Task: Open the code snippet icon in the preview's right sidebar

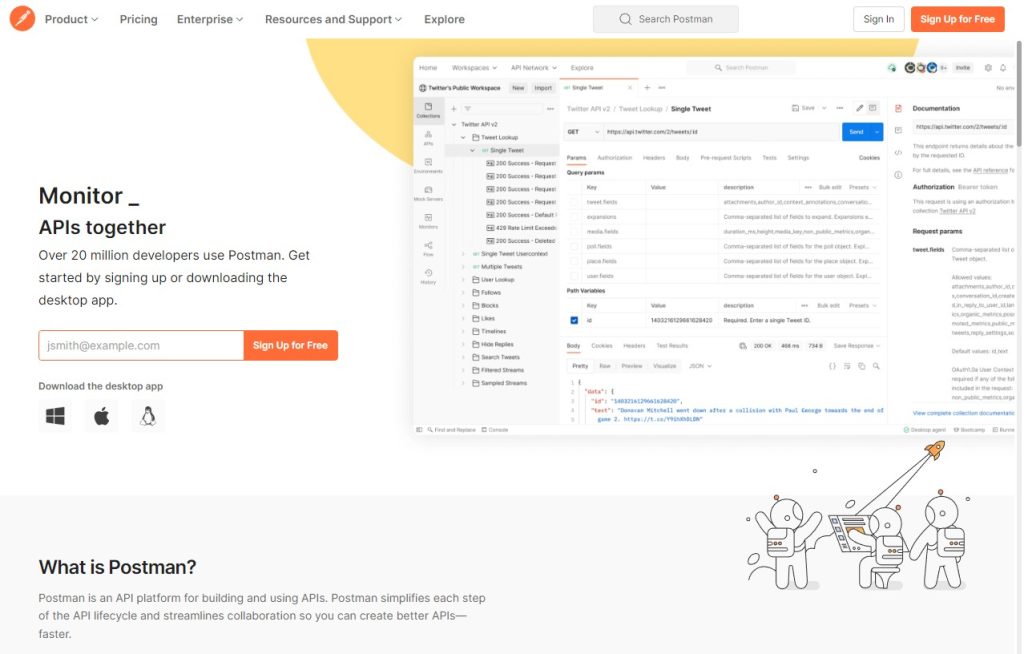Action: click(x=899, y=152)
